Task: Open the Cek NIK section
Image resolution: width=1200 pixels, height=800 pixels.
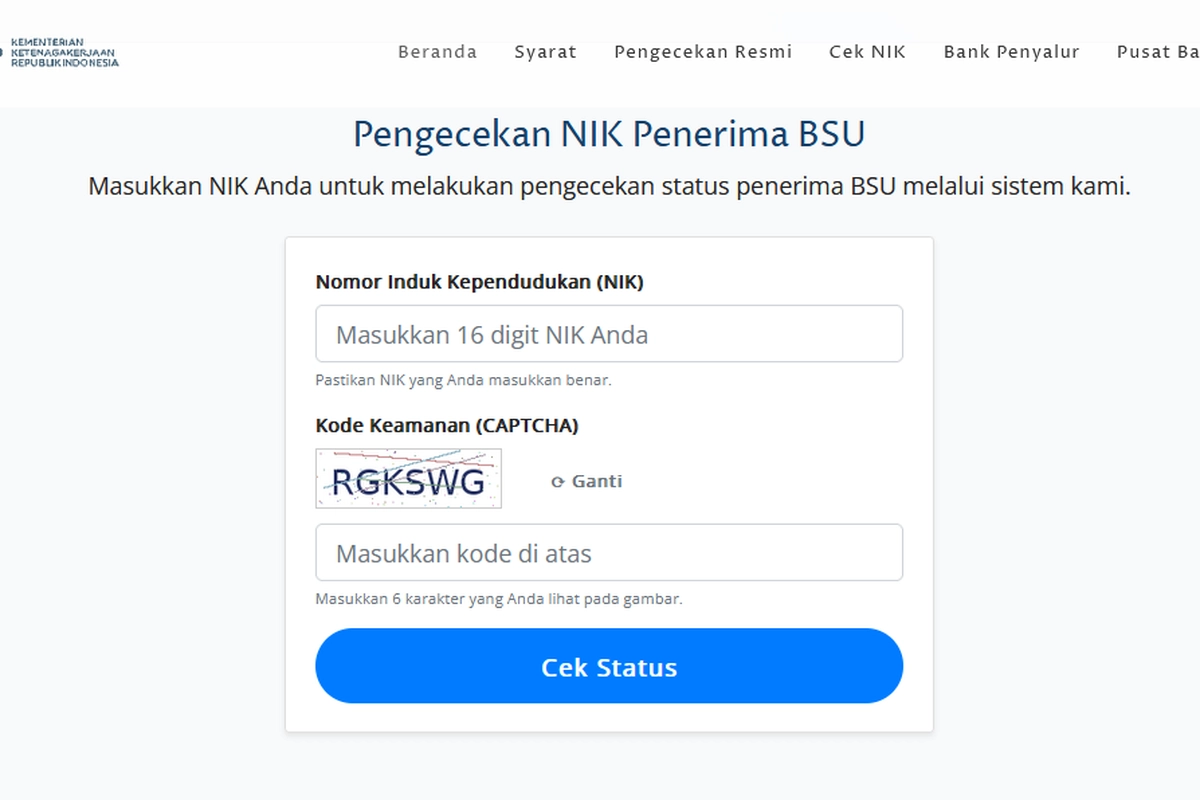Action: click(x=867, y=51)
